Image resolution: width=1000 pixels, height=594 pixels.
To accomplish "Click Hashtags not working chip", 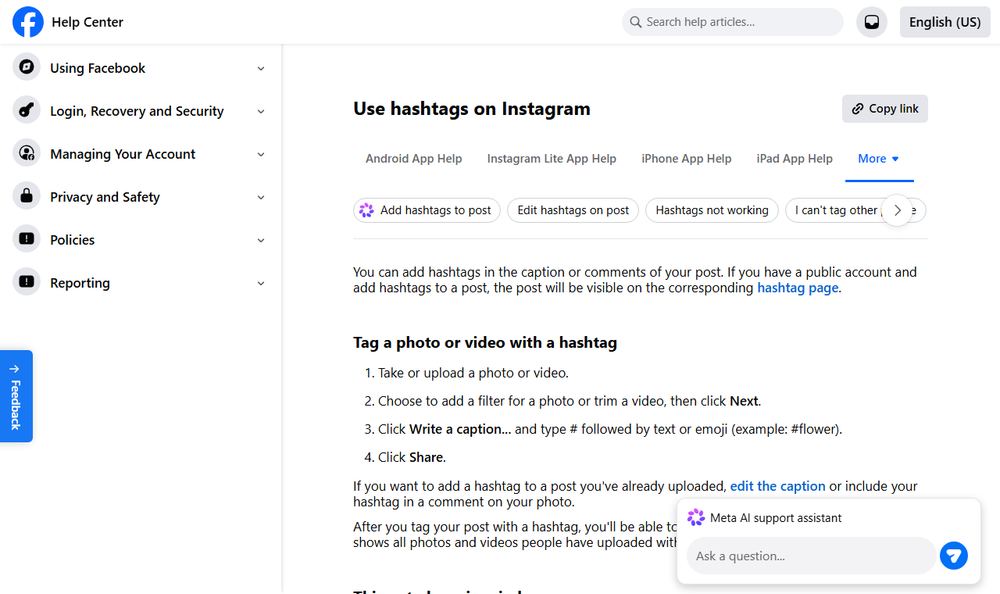I will (712, 211).
